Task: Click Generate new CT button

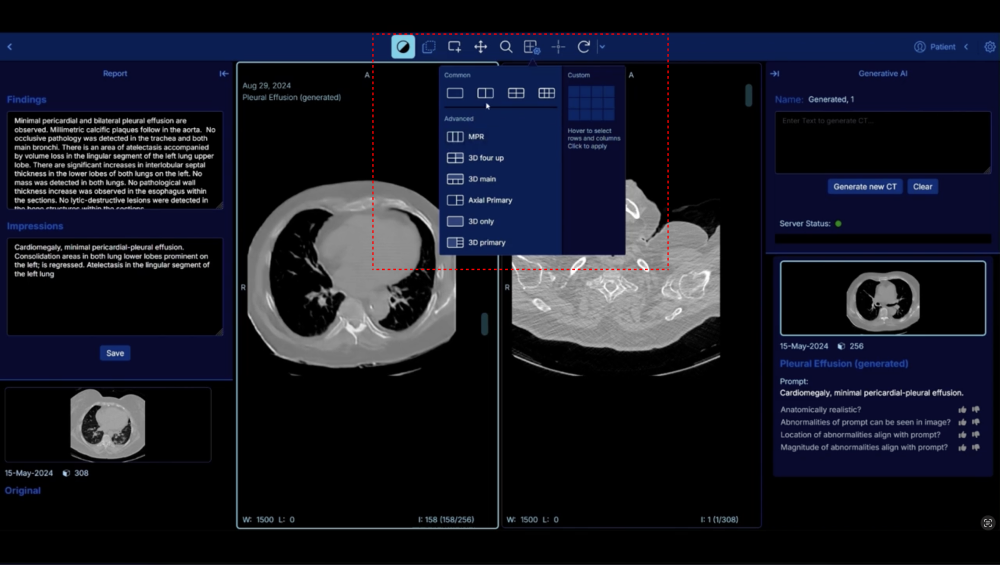Action: [865, 187]
